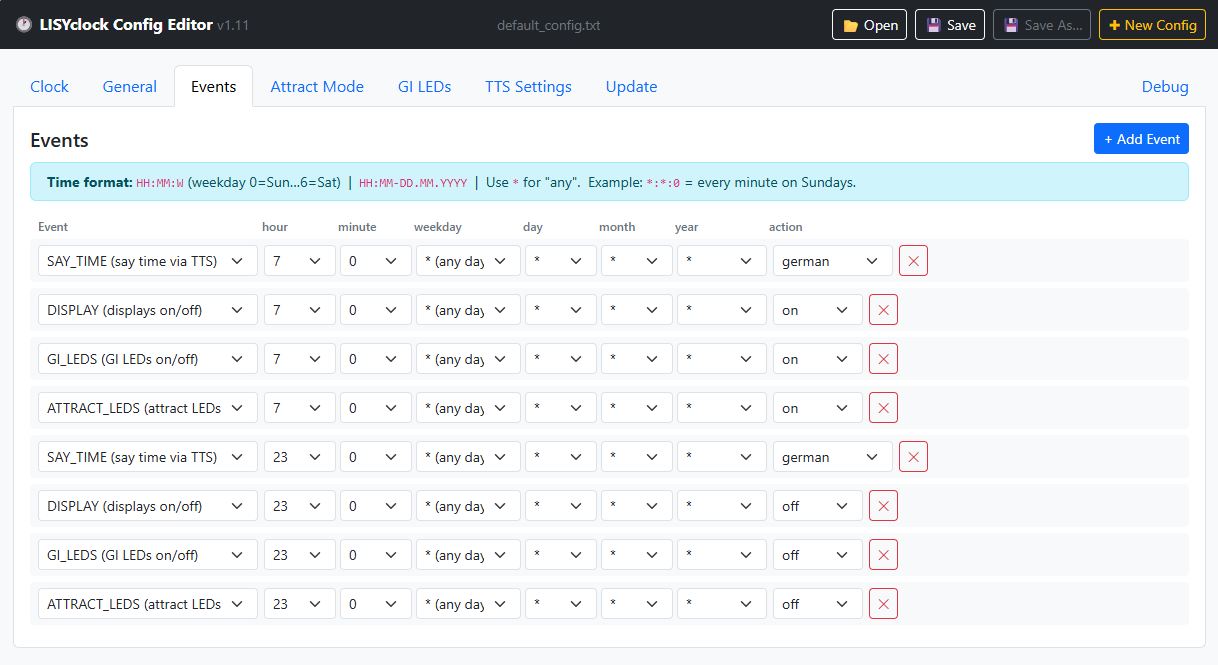The width and height of the screenshot is (1218, 665).
Task: Click the clock logo icon in the header
Action: tap(24, 24)
